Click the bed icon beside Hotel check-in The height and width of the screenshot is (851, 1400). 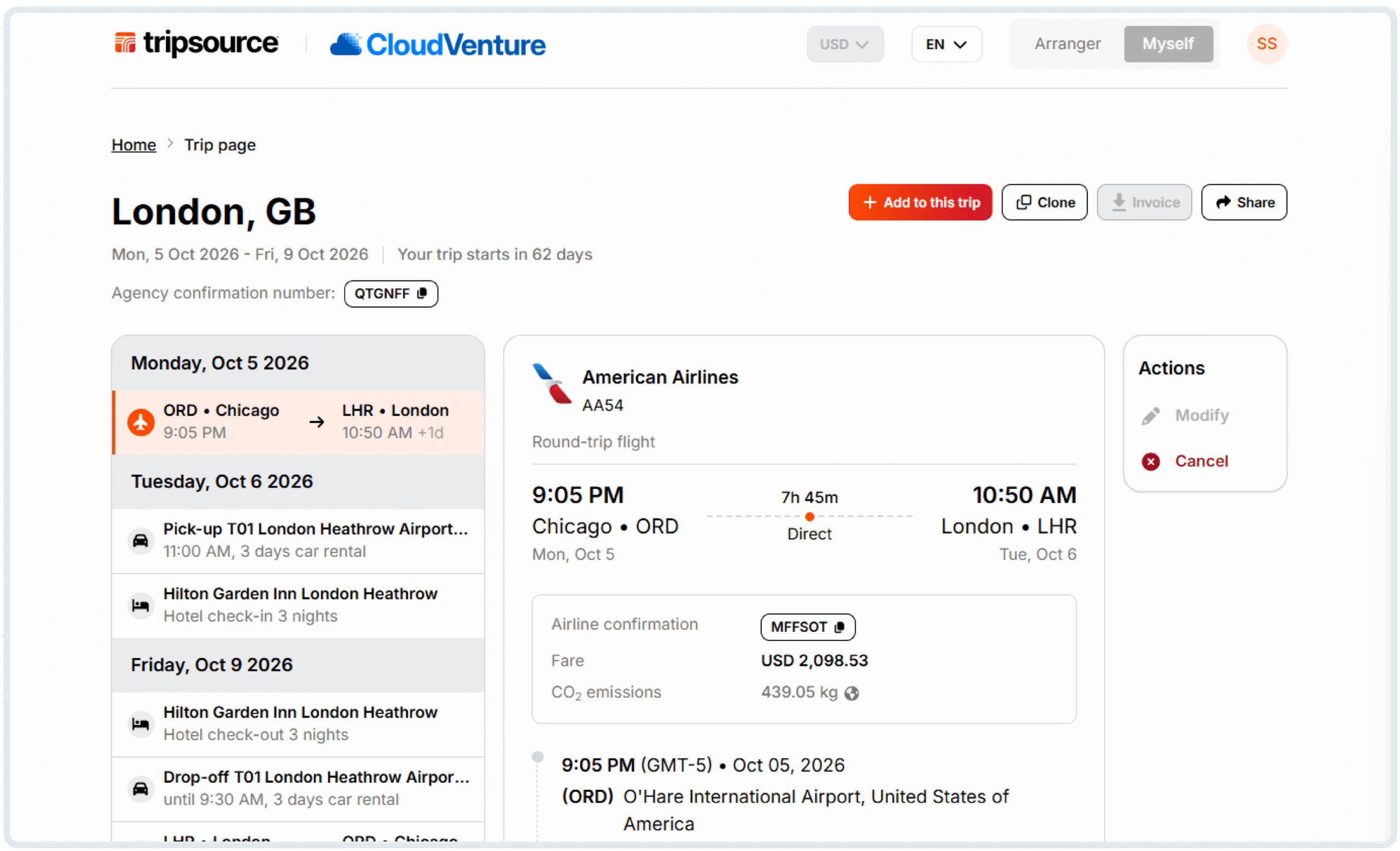[x=141, y=605]
